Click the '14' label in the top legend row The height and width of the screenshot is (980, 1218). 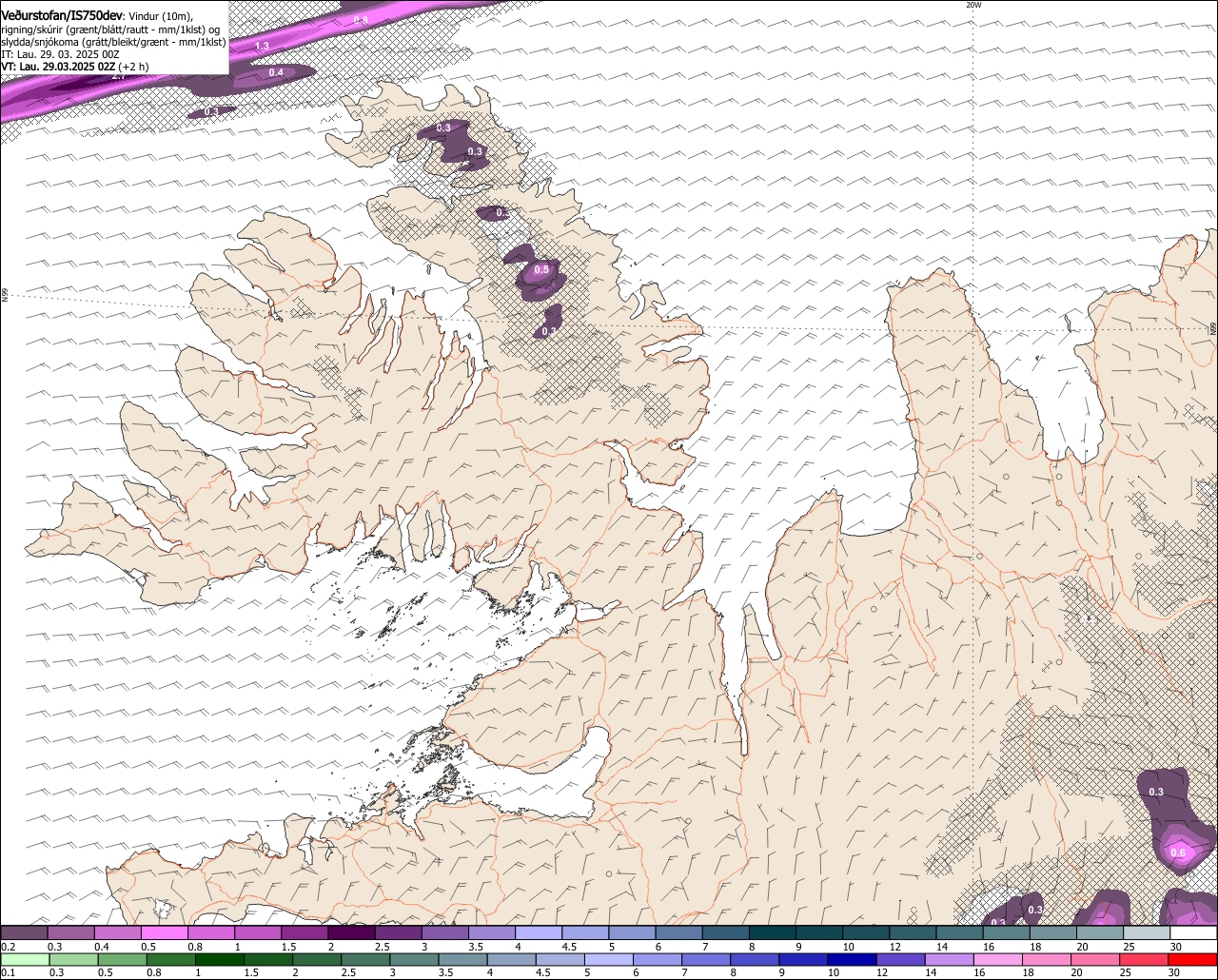[x=941, y=947]
